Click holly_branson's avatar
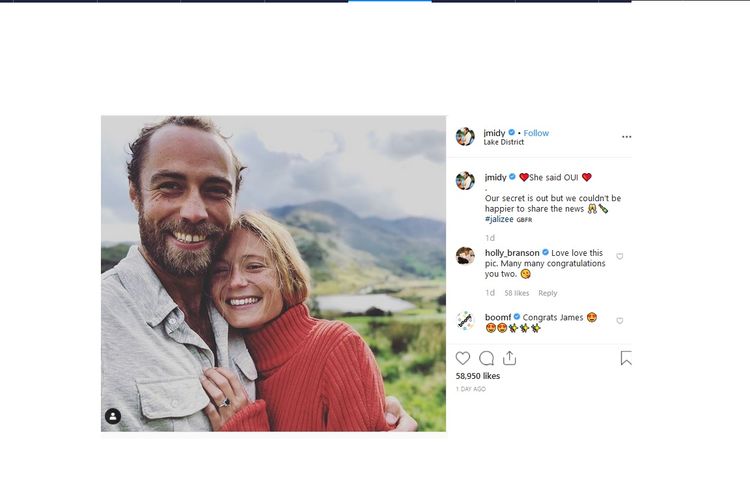Screen dimensions: 750x500 pyautogui.click(x=465, y=256)
